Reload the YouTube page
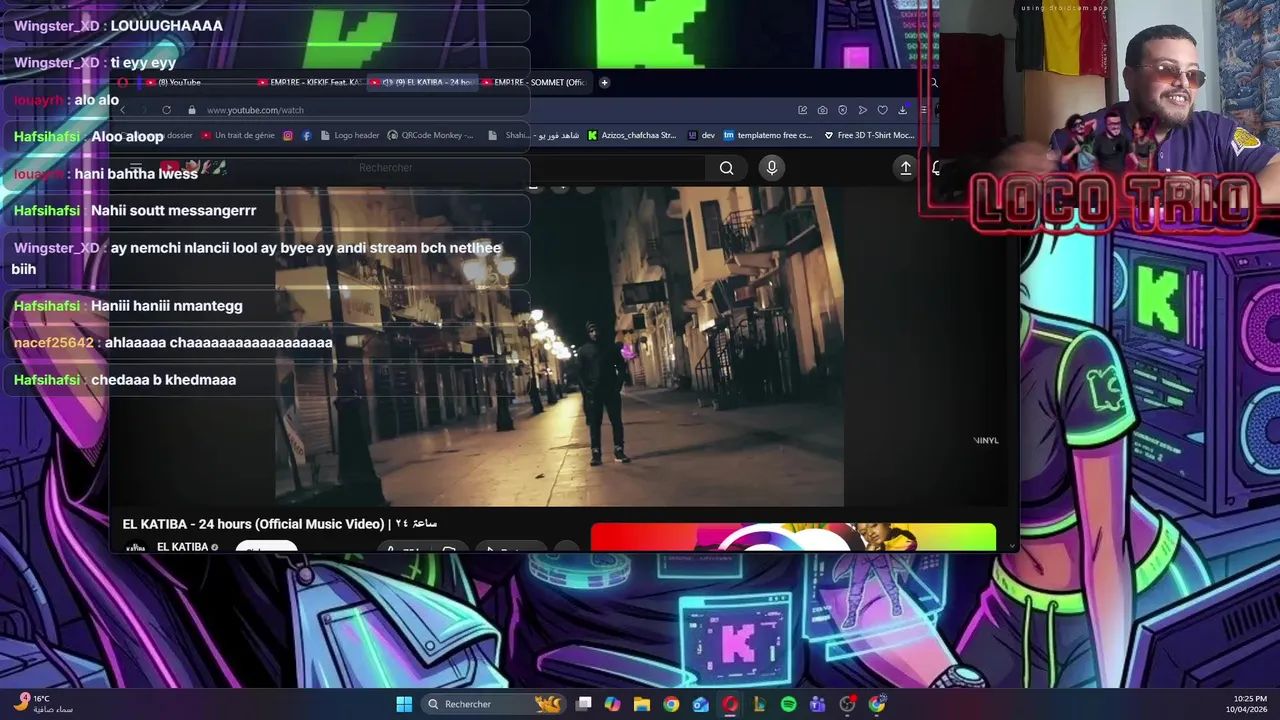Viewport: 1280px width, 720px height. (x=166, y=110)
